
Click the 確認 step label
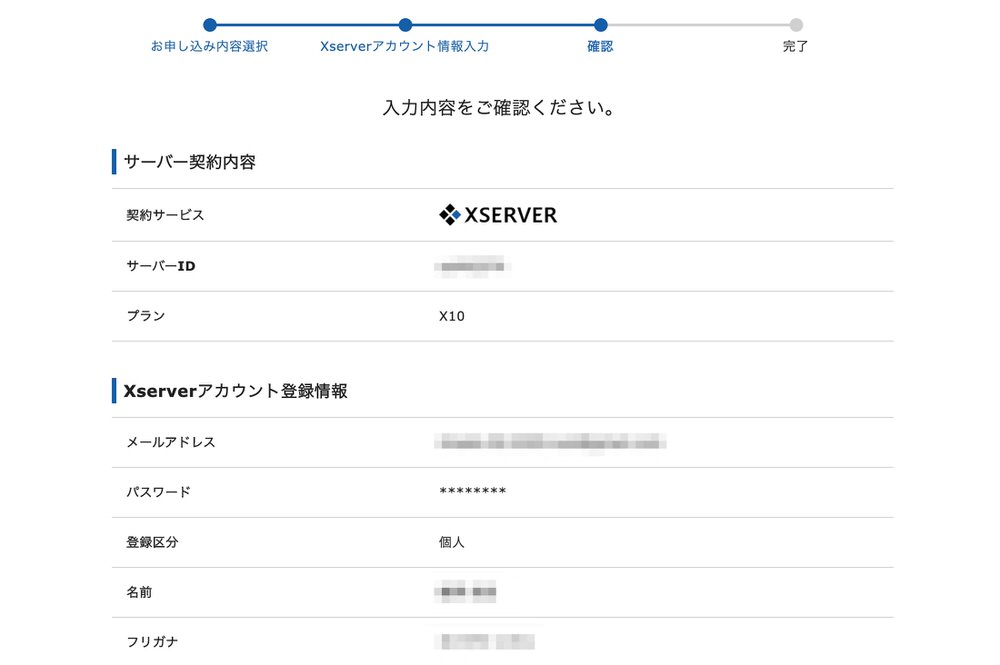[600, 47]
